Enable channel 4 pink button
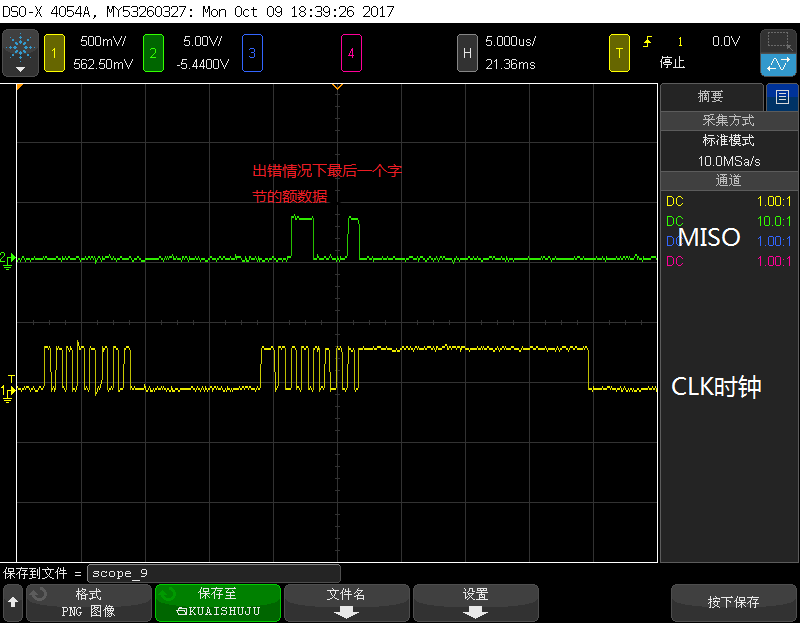 (351, 53)
